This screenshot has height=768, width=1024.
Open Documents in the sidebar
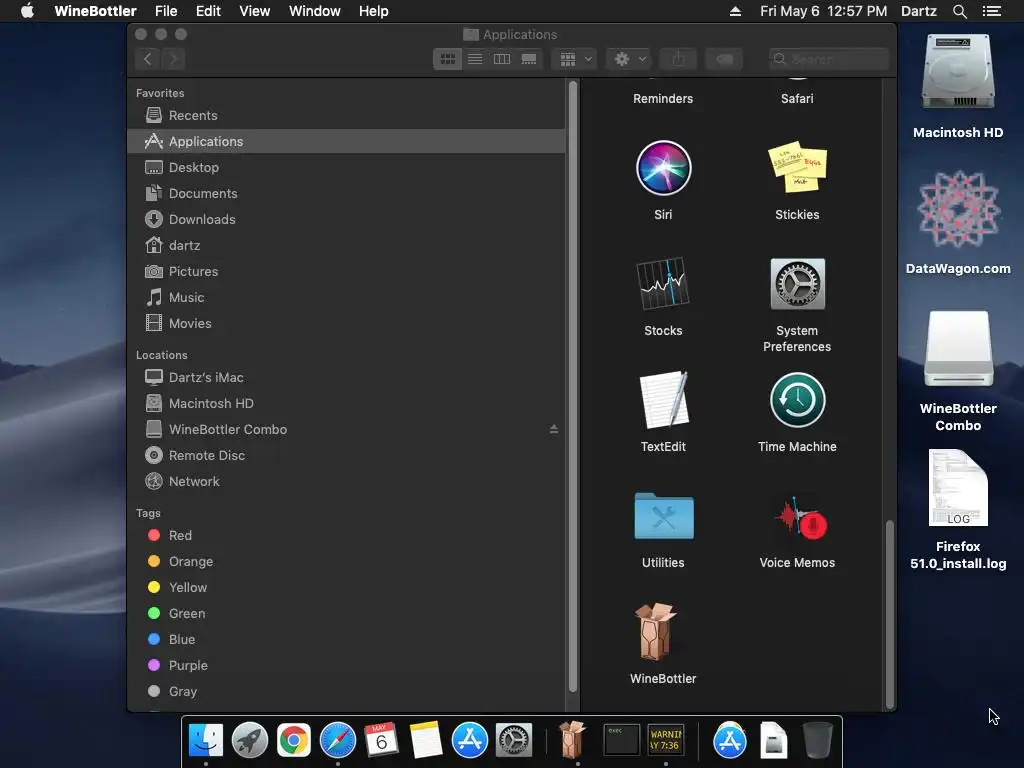(347, 193)
